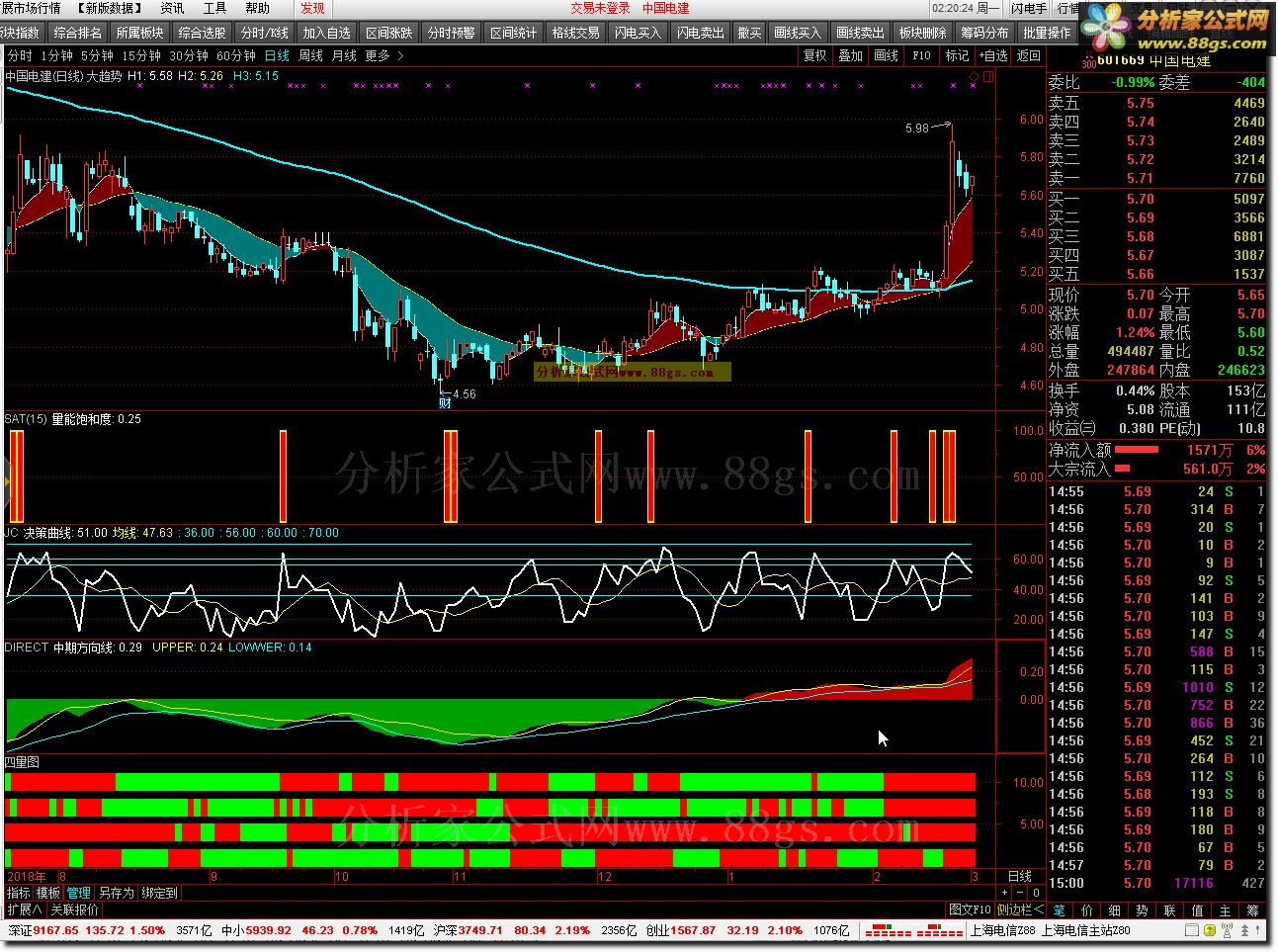
Task: Click 批量操作 toolbar button
Action: [1048, 33]
